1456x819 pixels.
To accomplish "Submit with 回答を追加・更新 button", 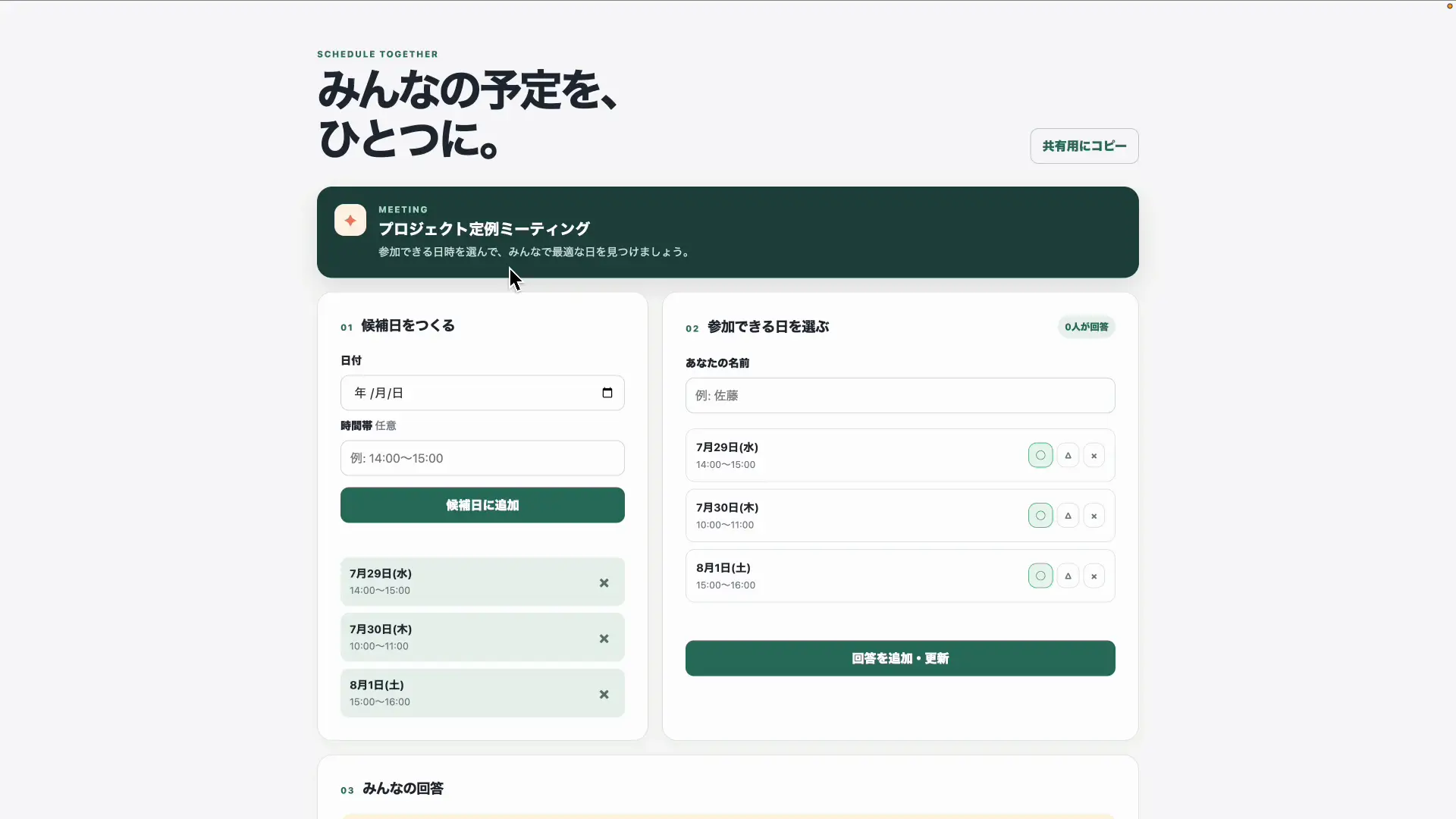I will click(x=900, y=658).
